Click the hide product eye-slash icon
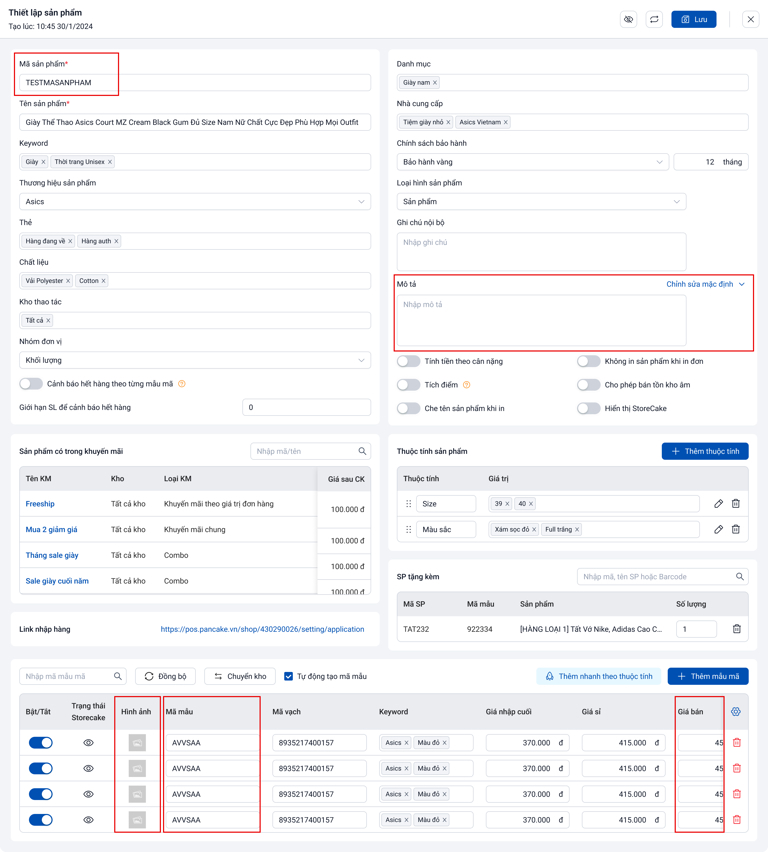 (628, 19)
